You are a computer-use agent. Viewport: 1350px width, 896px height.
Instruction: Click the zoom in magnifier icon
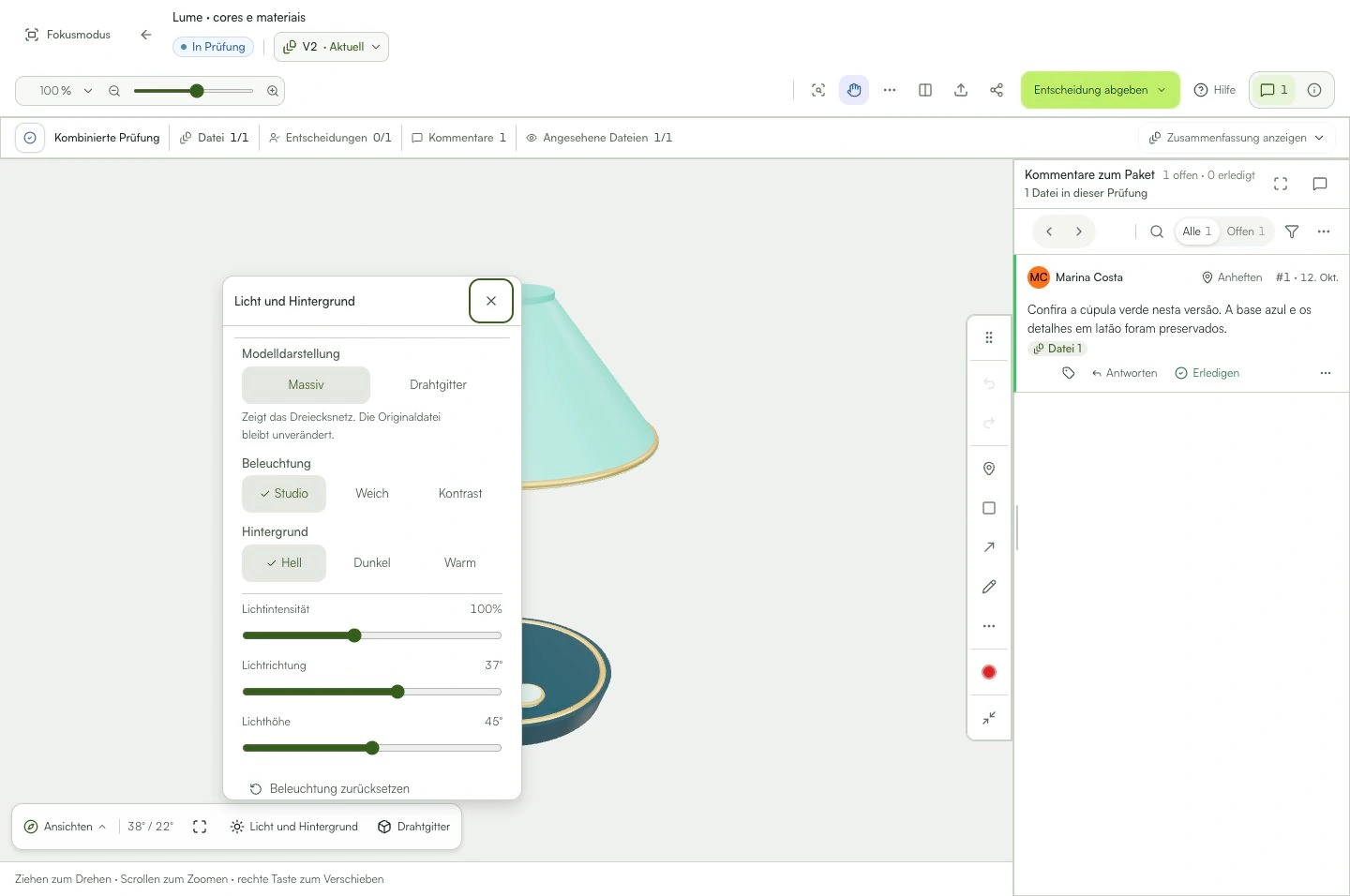point(273,91)
